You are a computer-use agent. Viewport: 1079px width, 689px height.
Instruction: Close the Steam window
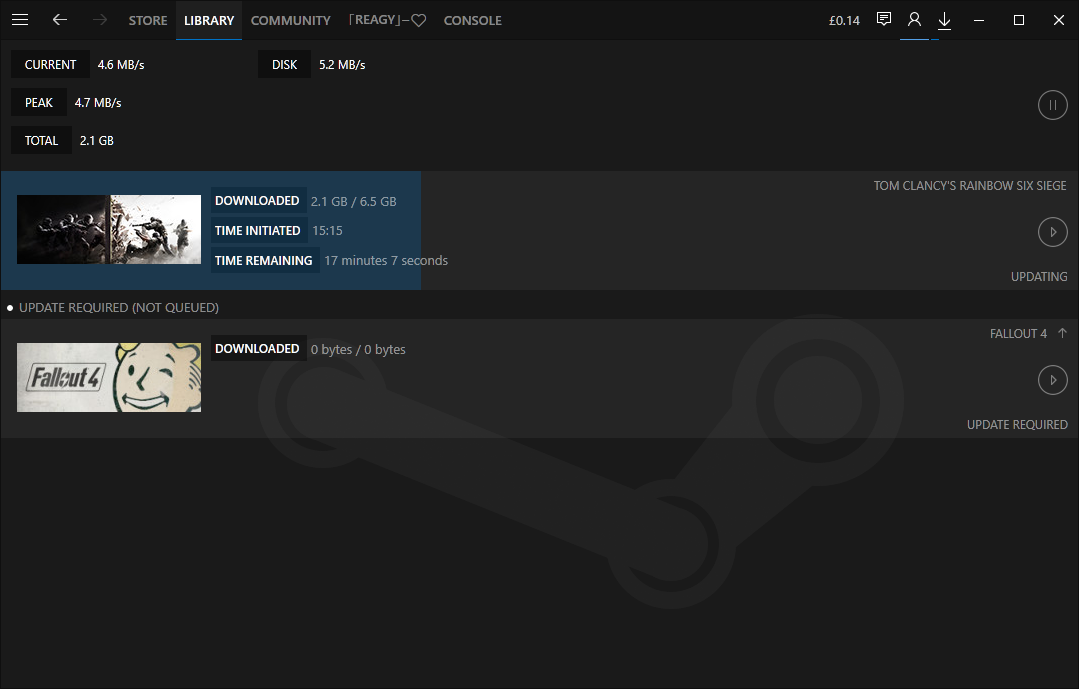click(1059, 20)
